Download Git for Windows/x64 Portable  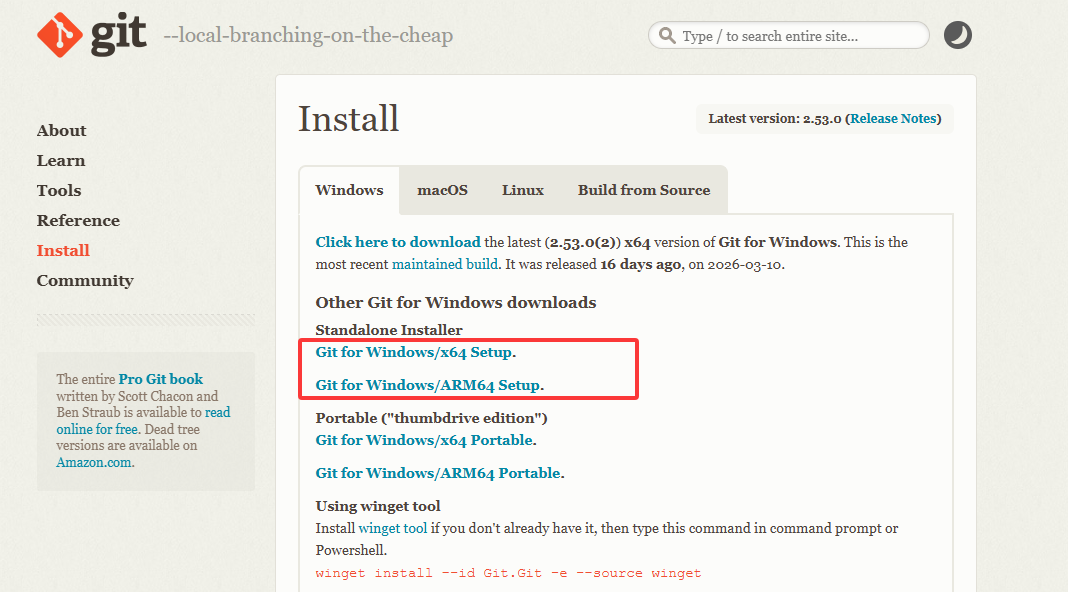(x=424, y=440)
